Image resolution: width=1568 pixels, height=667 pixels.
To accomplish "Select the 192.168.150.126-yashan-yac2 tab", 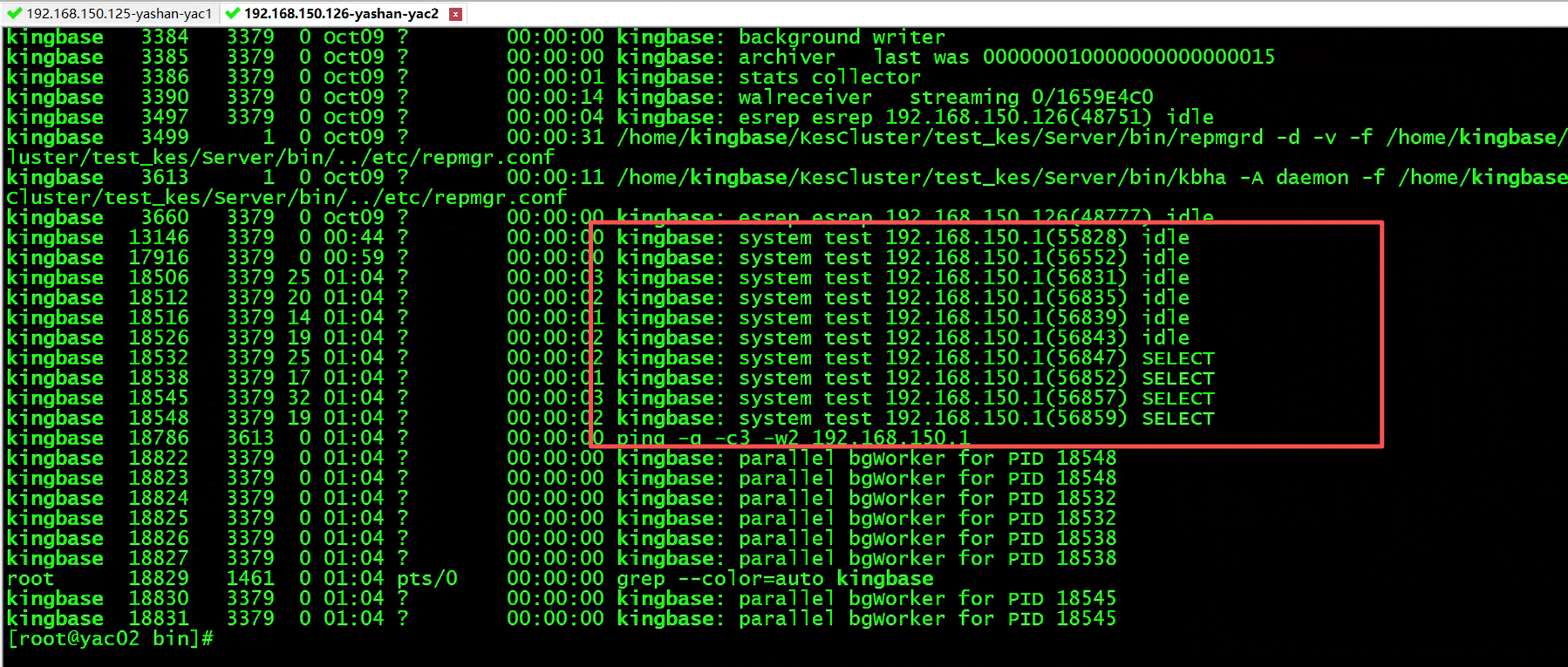I will click(342, 13).
